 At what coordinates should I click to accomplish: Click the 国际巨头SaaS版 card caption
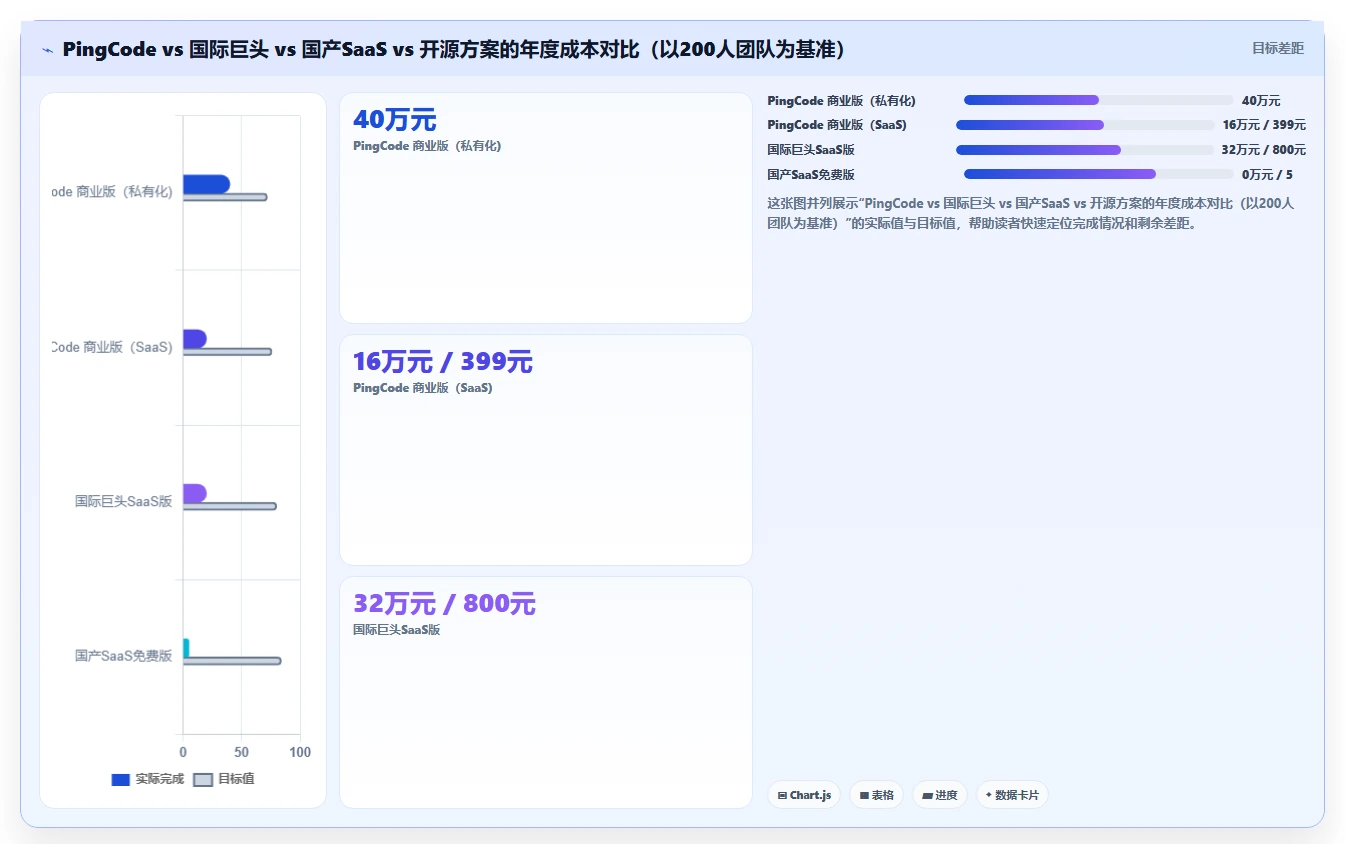(x=397, y=630)
